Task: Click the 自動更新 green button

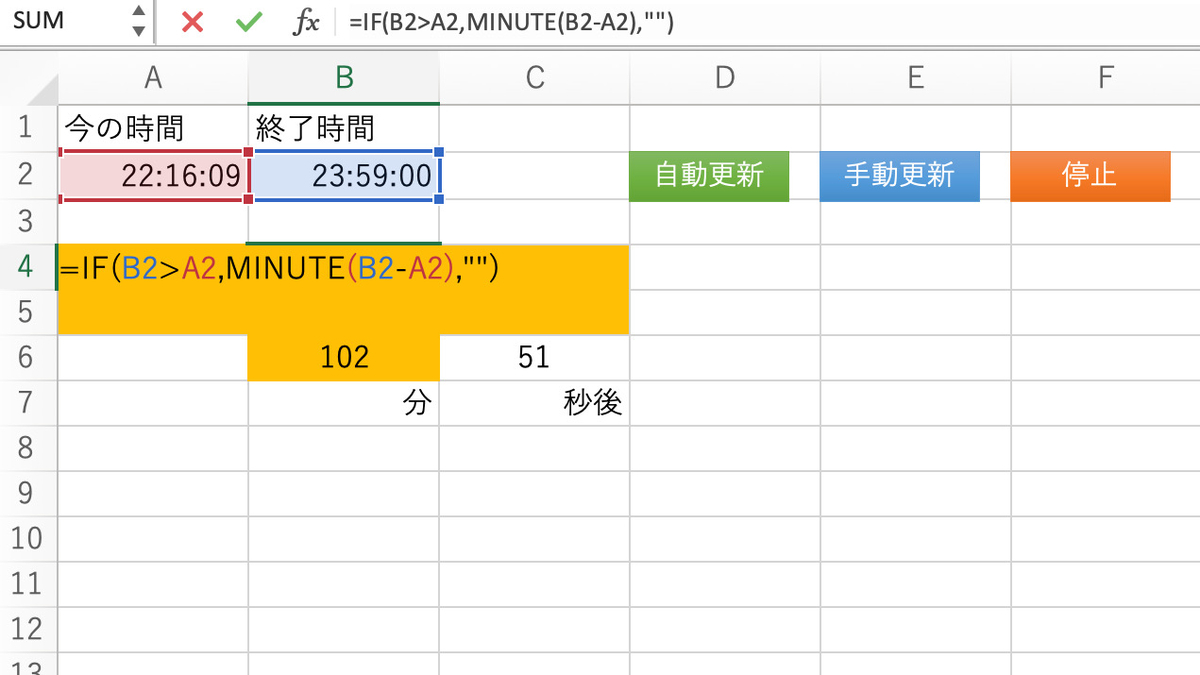Action: (709, 175)
